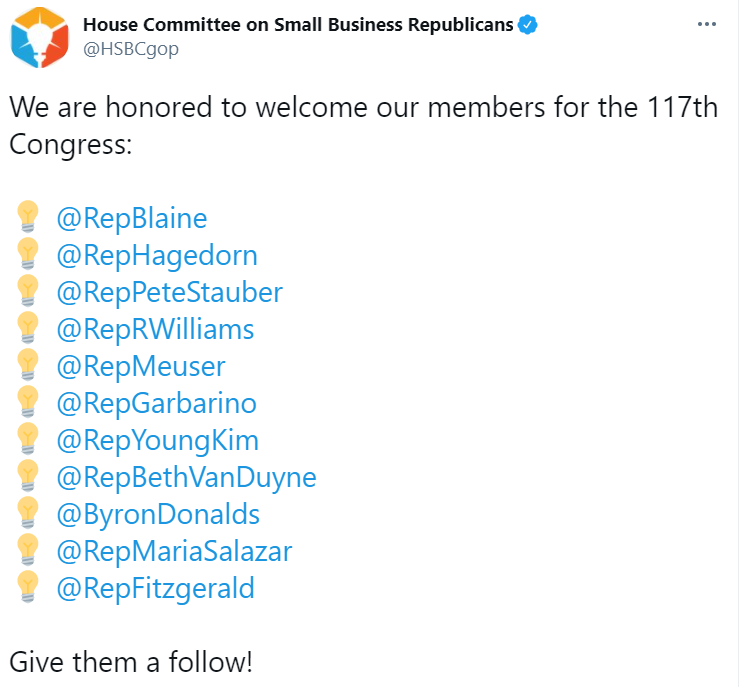Viewport: 739px width, 687px height.
Task: Visit the @RepPeteStauber profile link
Action: 170,292
